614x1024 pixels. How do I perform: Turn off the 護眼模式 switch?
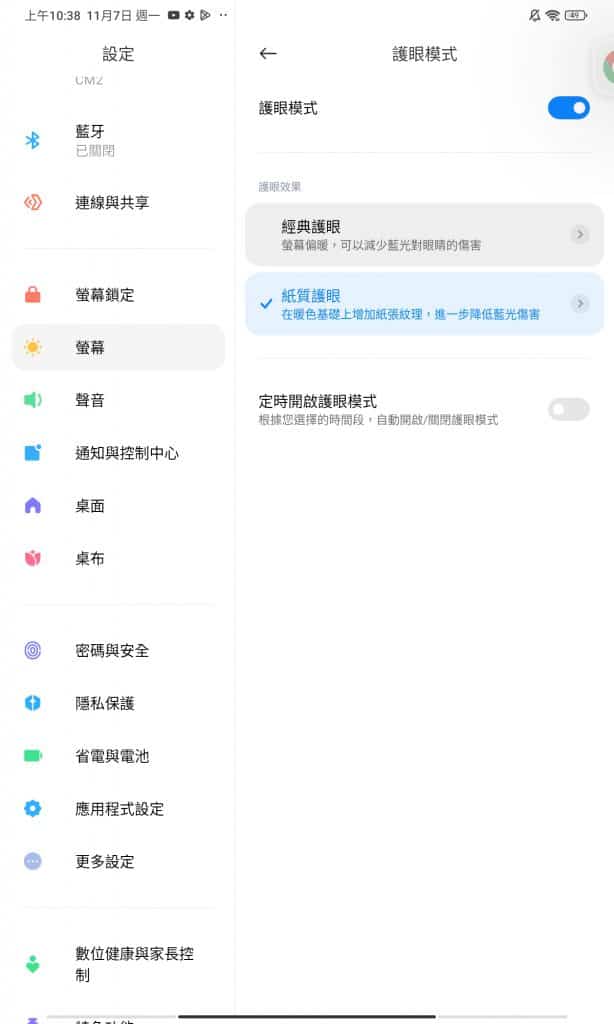(x=568, y=108)
